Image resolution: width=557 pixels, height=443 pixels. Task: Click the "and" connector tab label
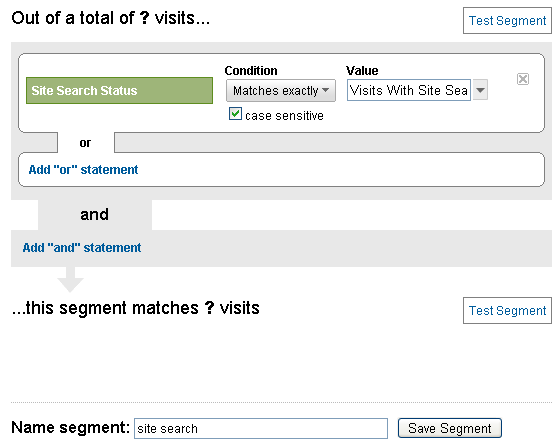(x=94, y=215)
